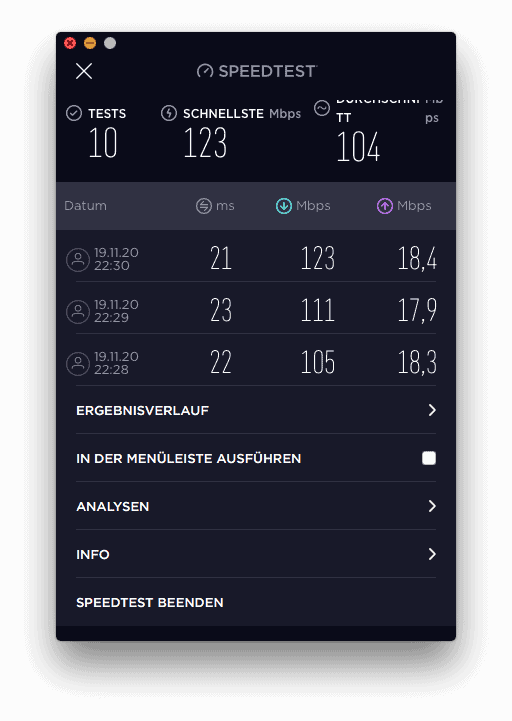Open the Analysen menu entry
This screenshot has height=721, width=512.
point(256,506)
